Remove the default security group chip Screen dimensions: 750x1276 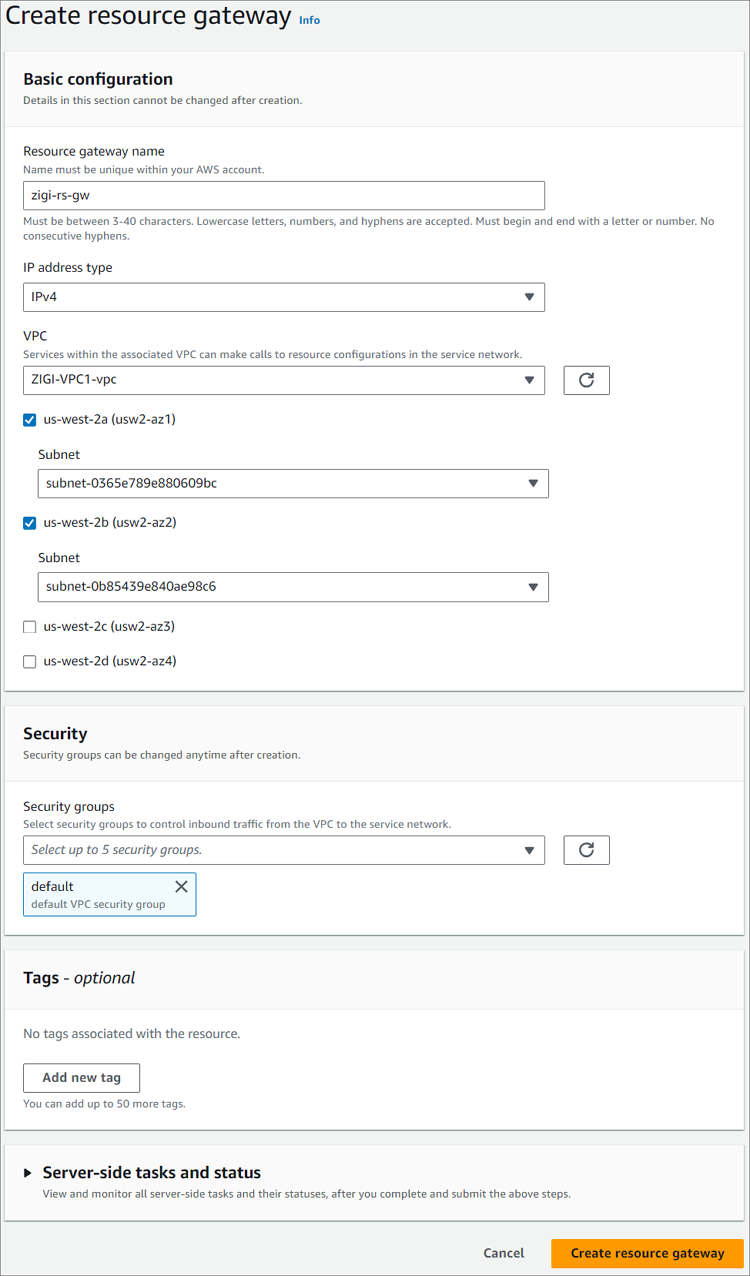click(x=181, y=887)
